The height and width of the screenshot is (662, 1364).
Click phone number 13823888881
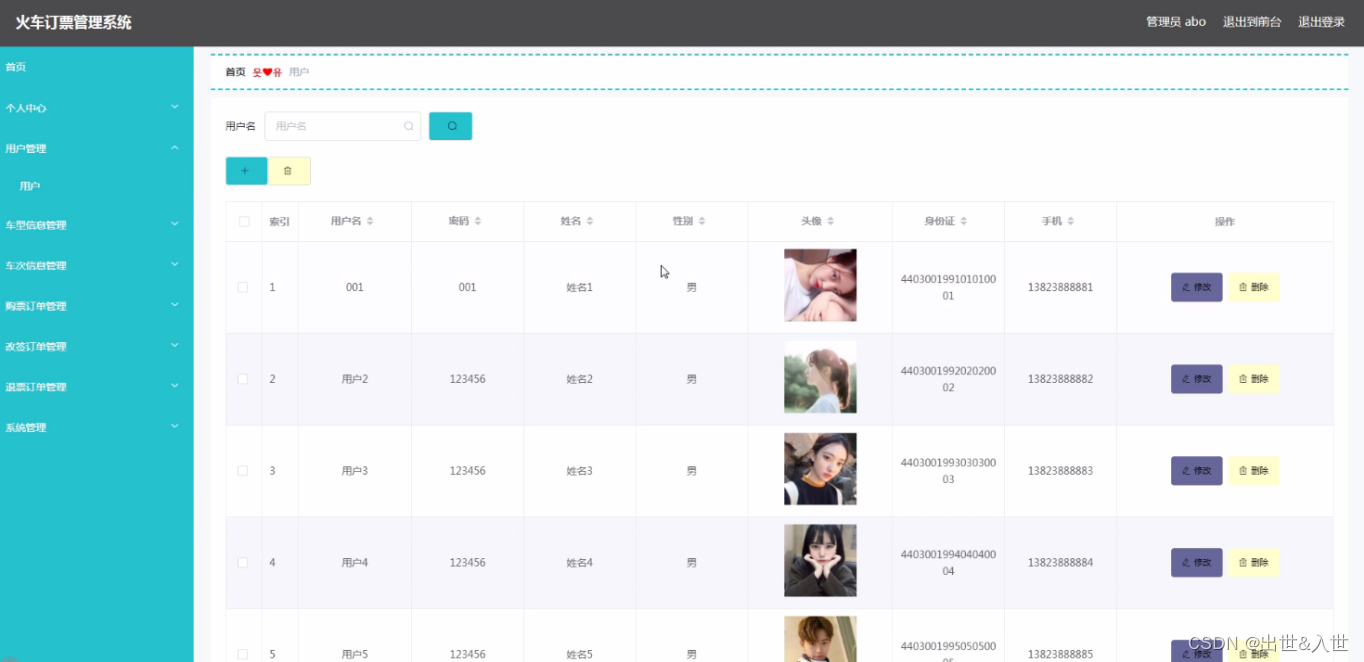coord(1060,287)
